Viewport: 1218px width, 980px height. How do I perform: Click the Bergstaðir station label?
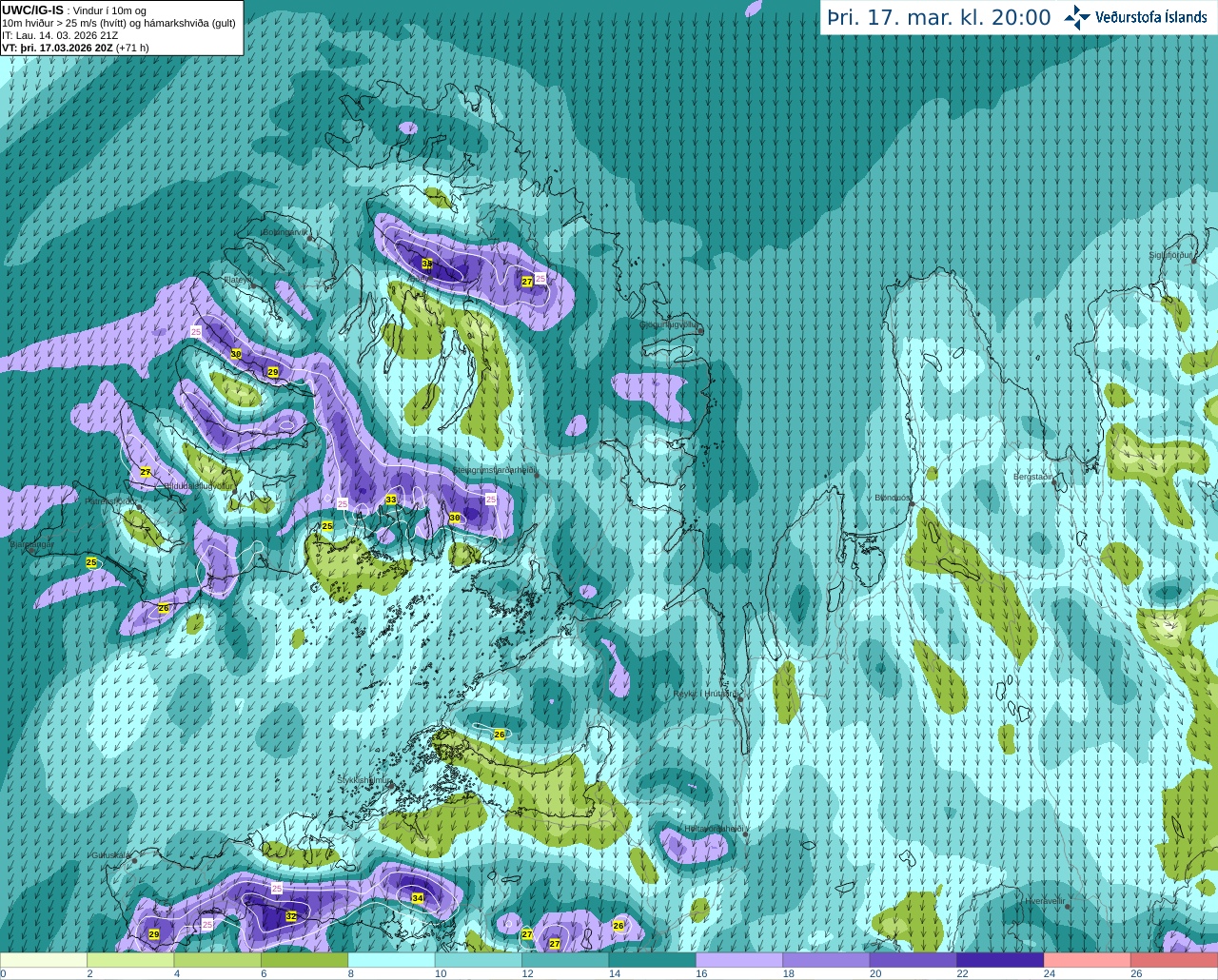pyautogui.click(x=1032, y=477)
